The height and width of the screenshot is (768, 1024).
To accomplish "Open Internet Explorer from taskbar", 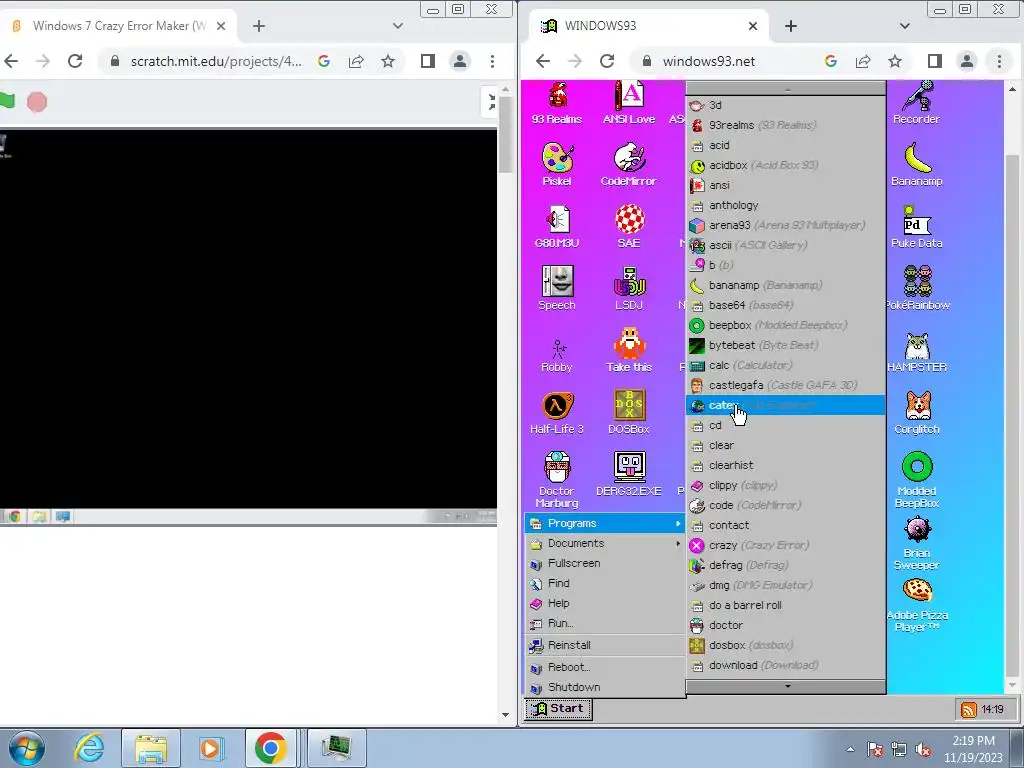I will point(89,748).
